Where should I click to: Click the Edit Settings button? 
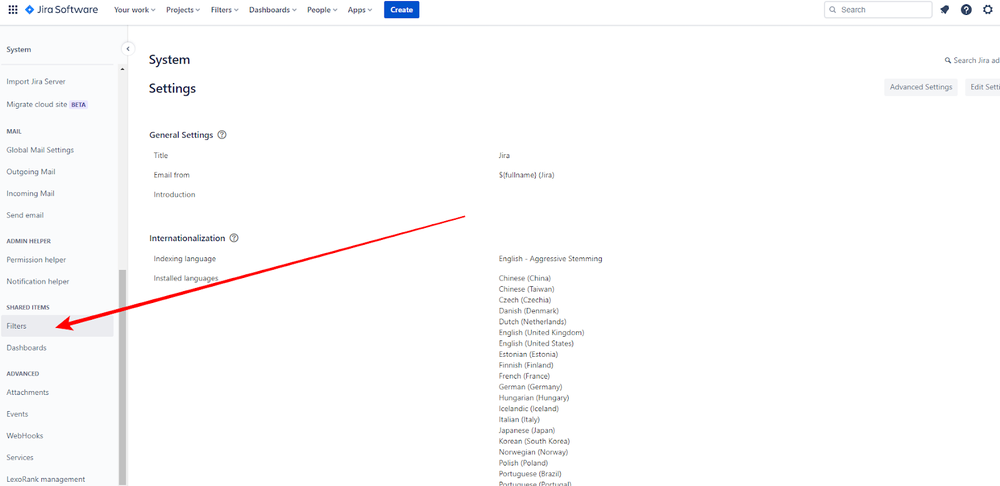click(983, 87)
